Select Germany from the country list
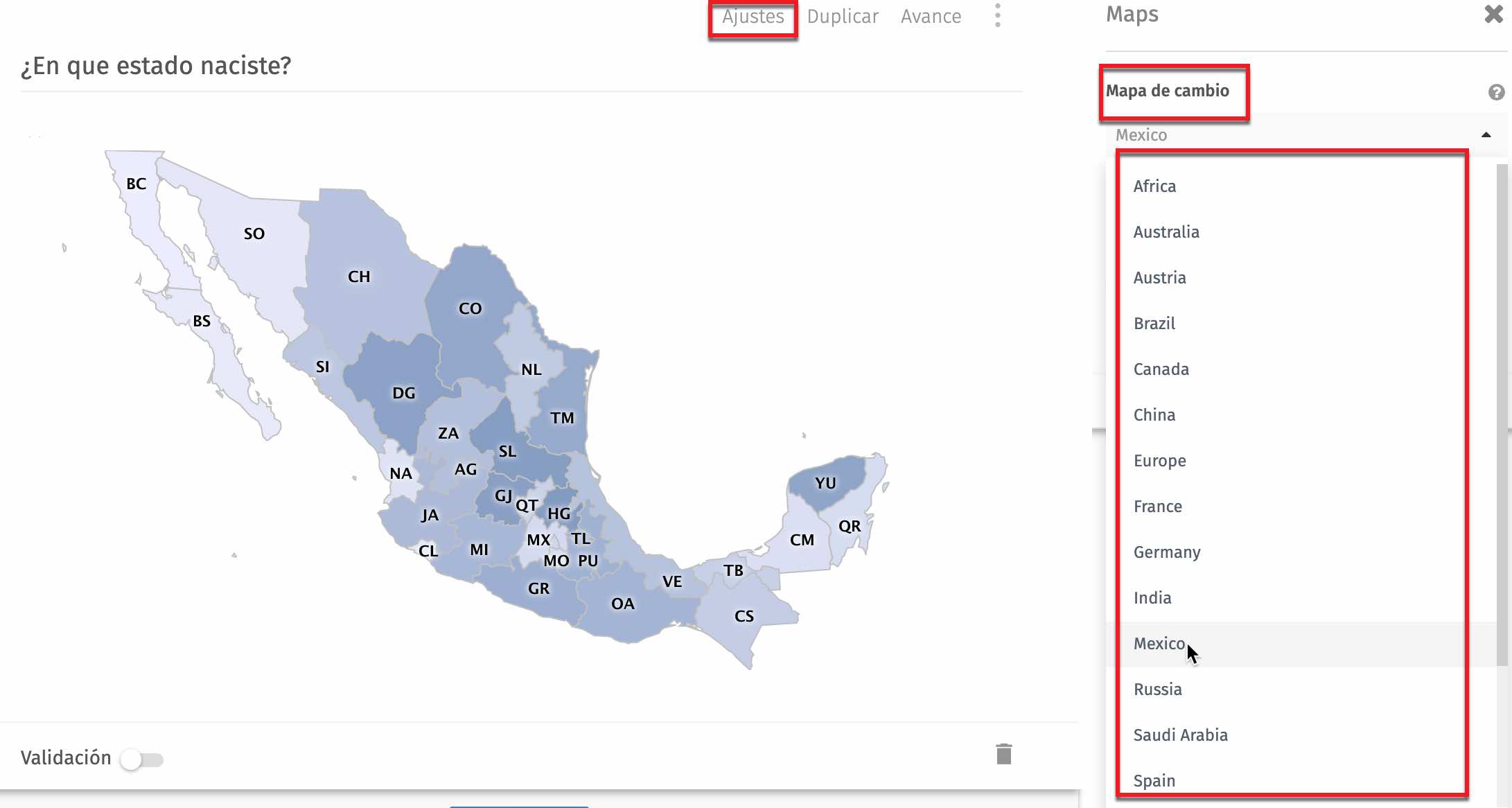Viewport: 1512px width, 808px height. click(1167, 552)
